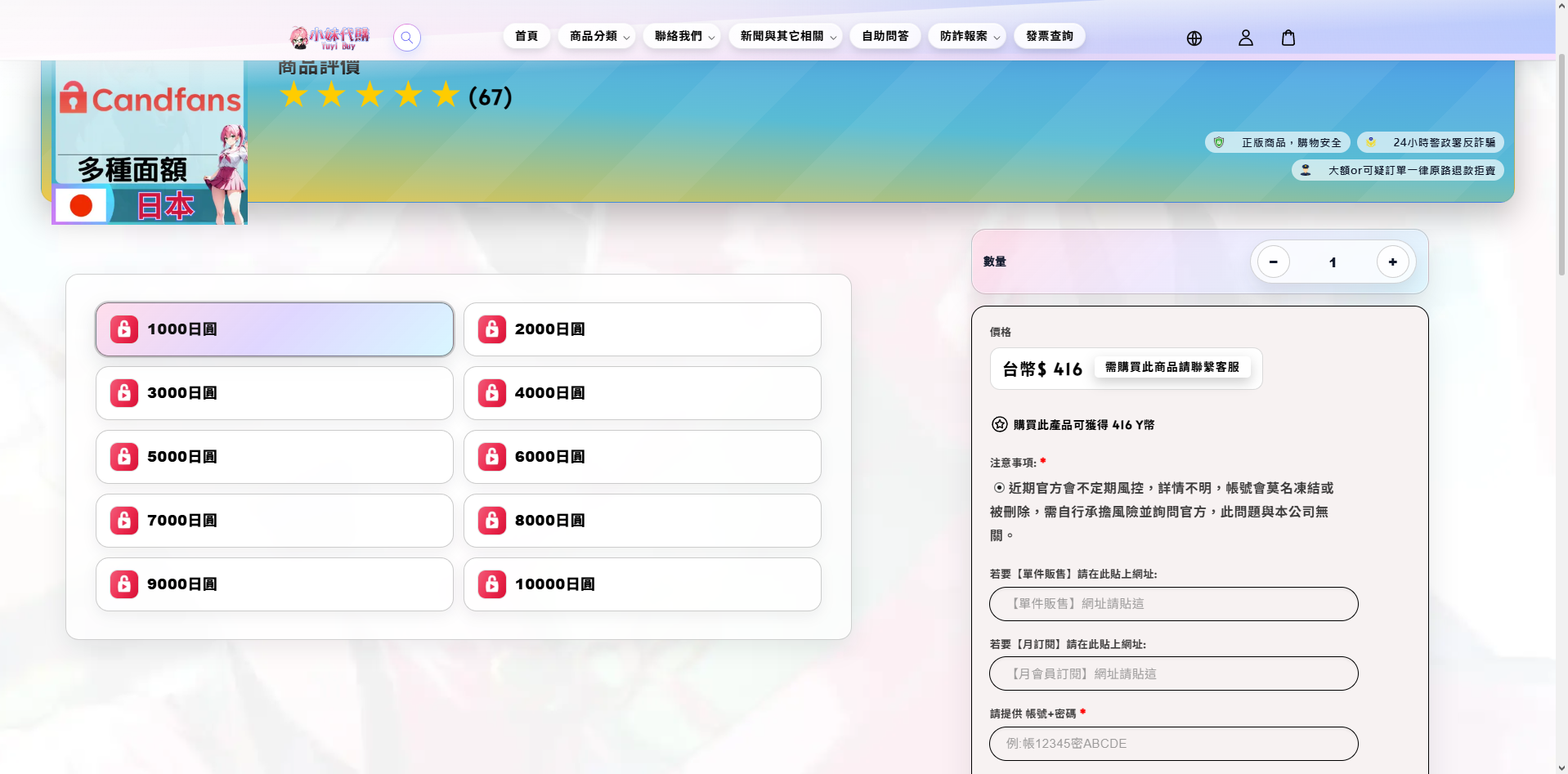Click the globe language icon
1568x774 pixels.
1194,38
